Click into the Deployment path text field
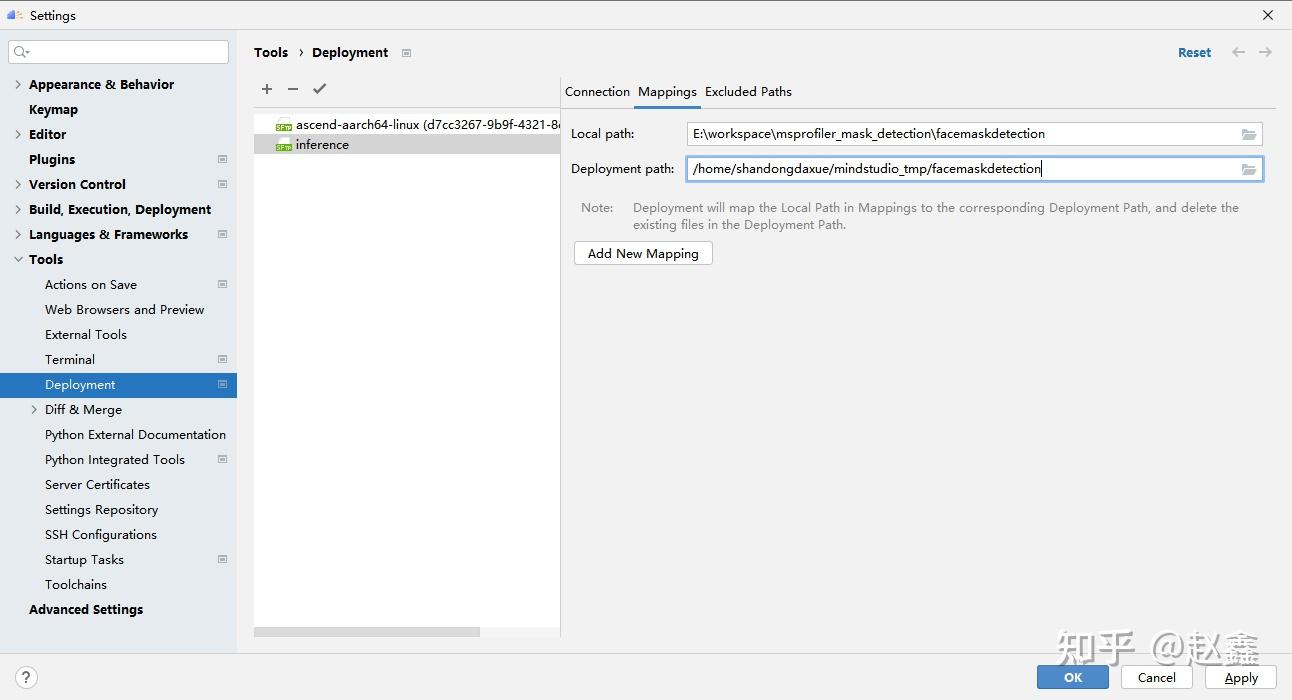Screen dimensions: 1292x700 tap(974, 169)
